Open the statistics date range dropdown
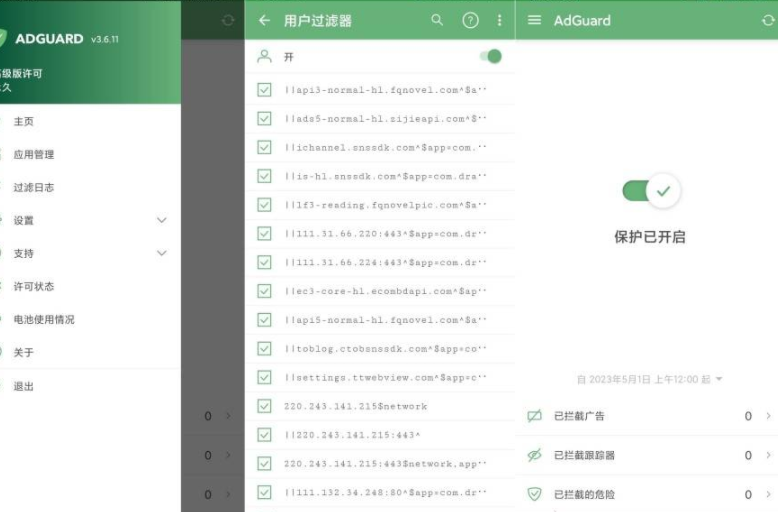 click(x=719, y=379)
